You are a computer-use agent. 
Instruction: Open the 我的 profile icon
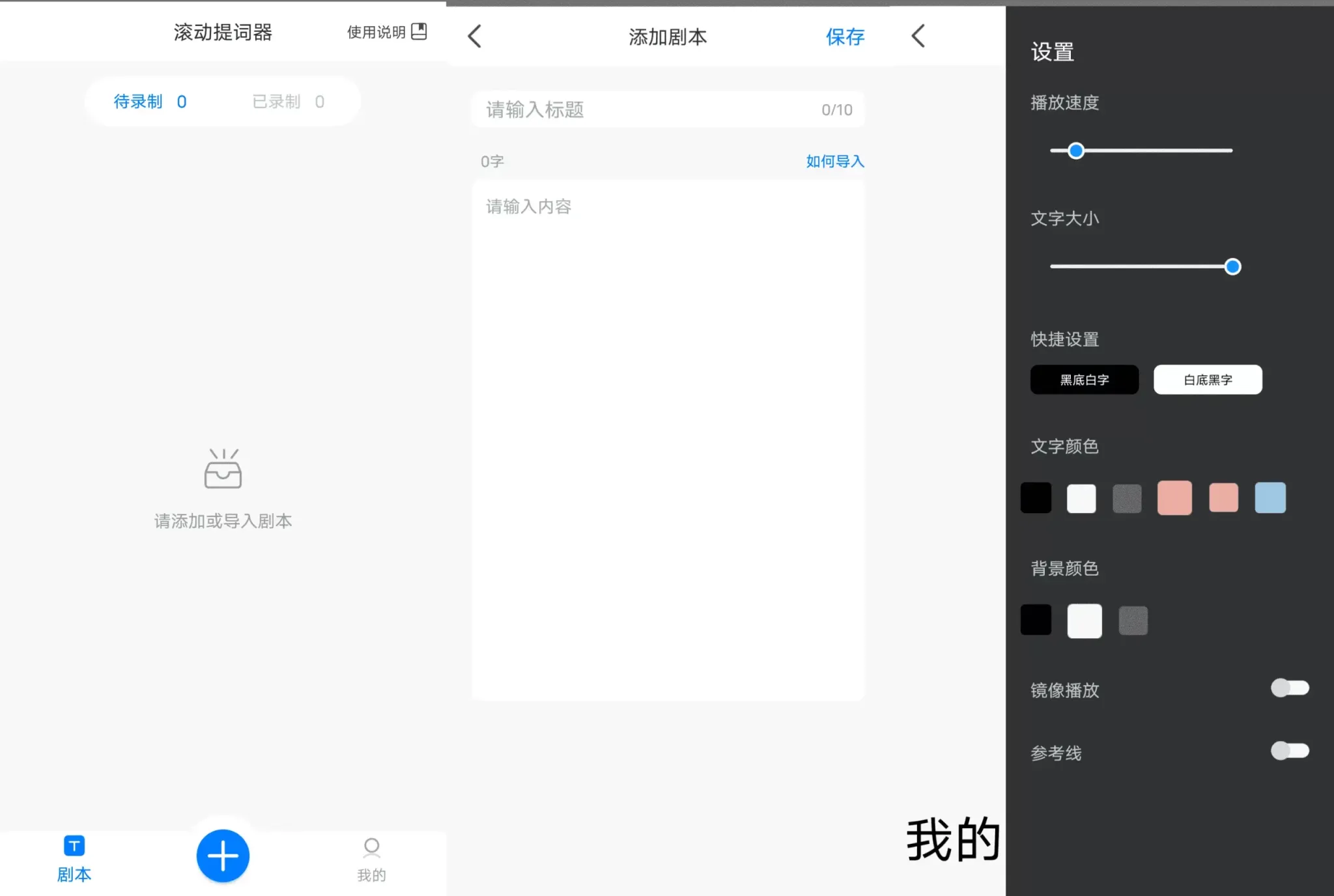[371, 858]
